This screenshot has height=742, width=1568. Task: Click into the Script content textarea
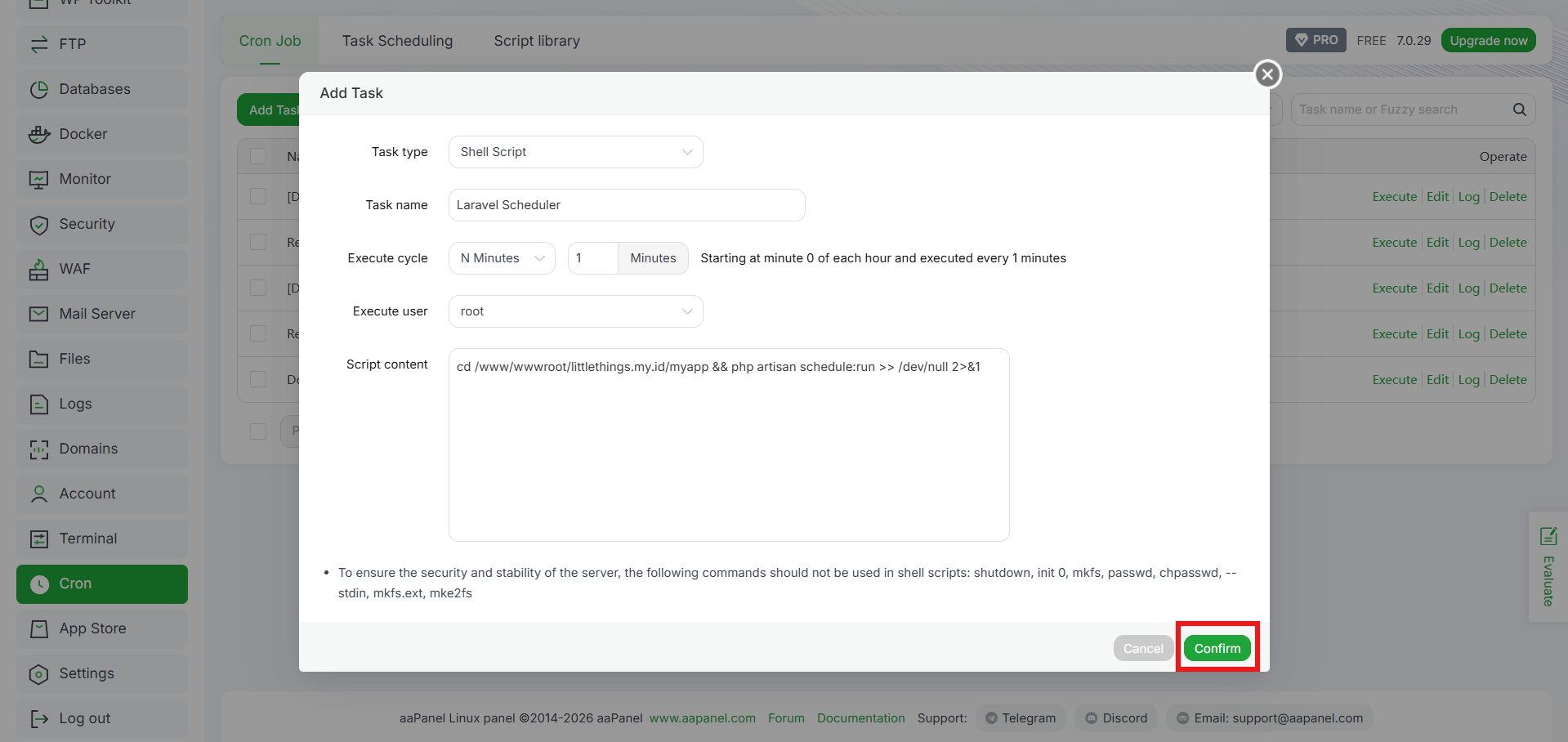tap(729, 445)
